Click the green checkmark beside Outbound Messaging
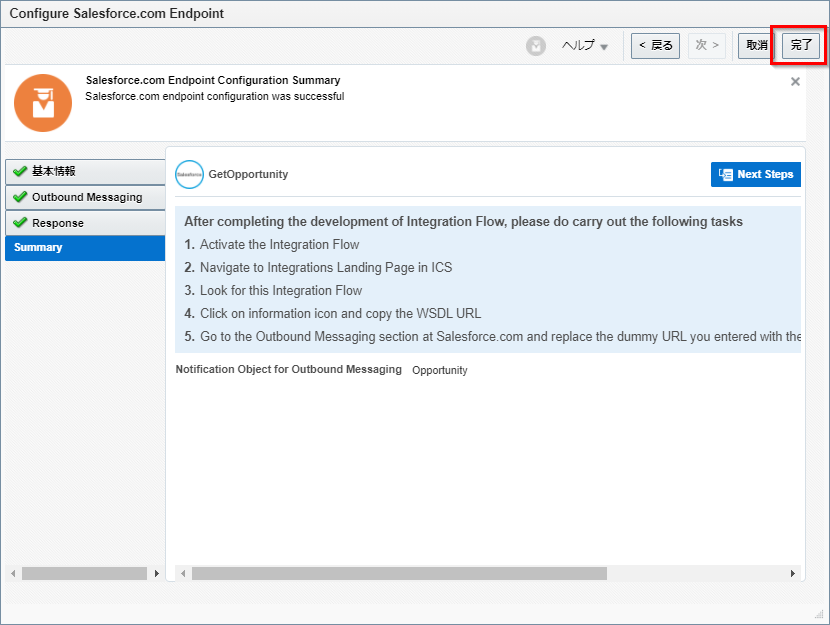 pyautogui.click(x=20, y=197)
